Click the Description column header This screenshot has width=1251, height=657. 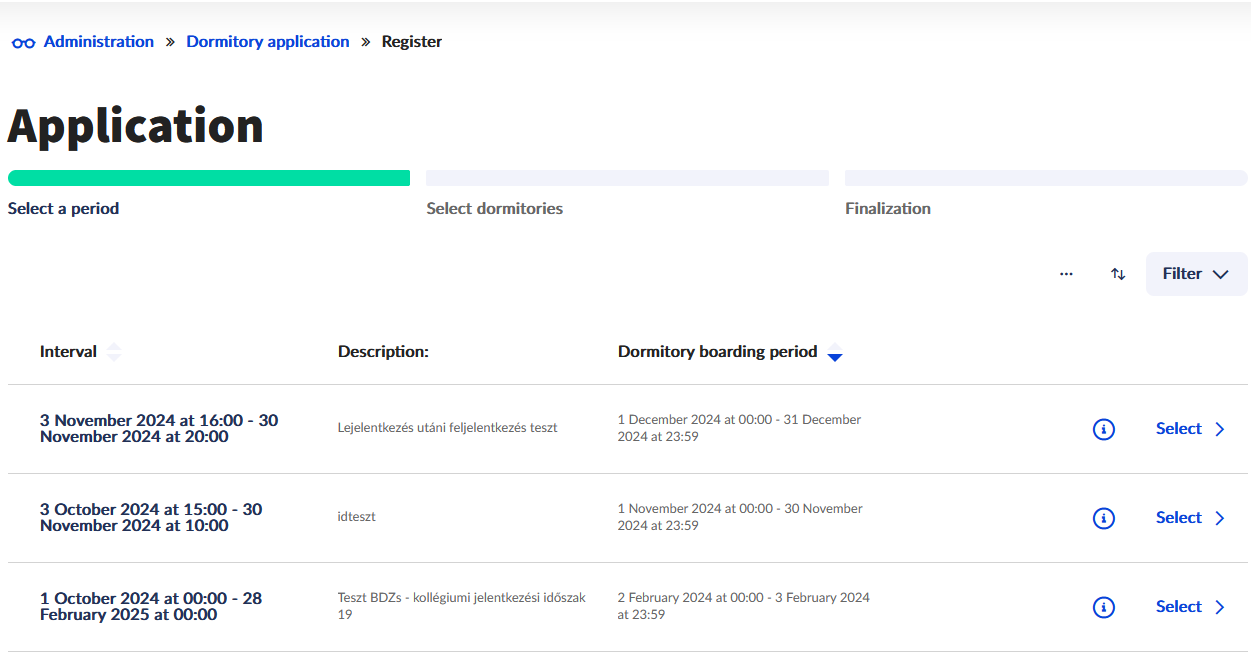point(383,352)
